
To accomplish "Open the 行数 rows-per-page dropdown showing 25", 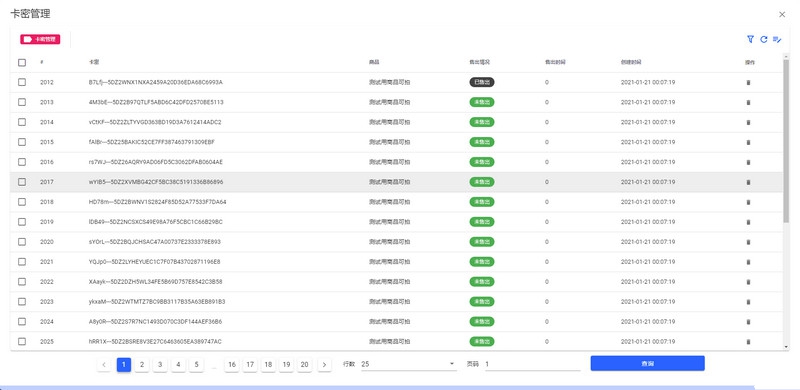I will point(409,364).
